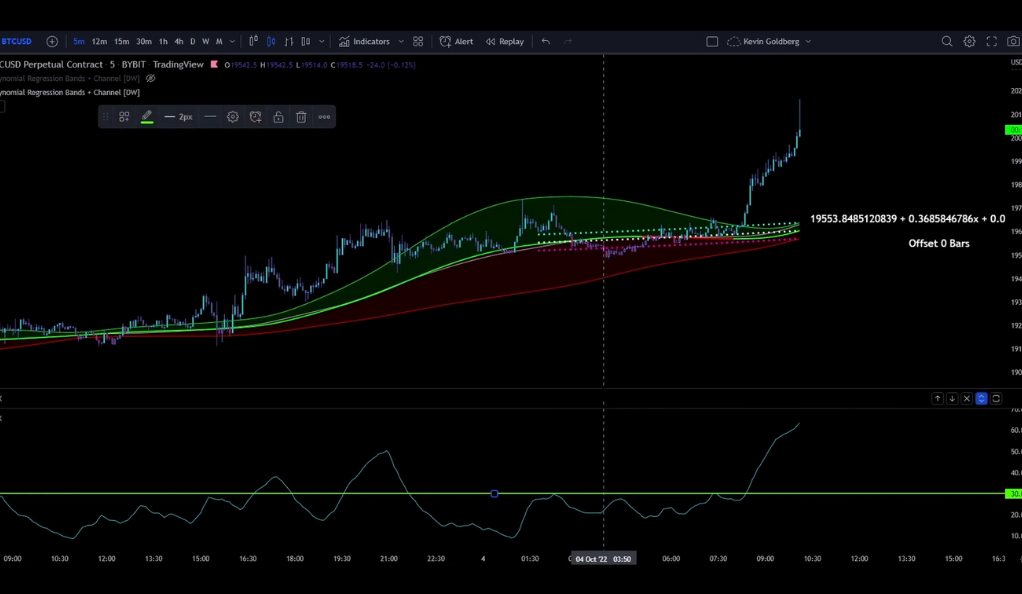
Task: Select the W weekly timeframe
Action: pos(205,41)
